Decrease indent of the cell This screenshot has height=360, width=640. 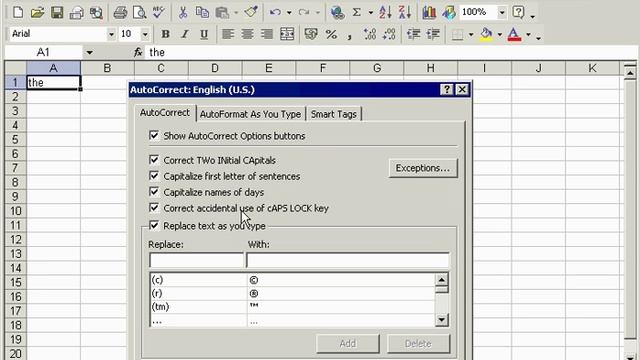click(x=413, y=34)
